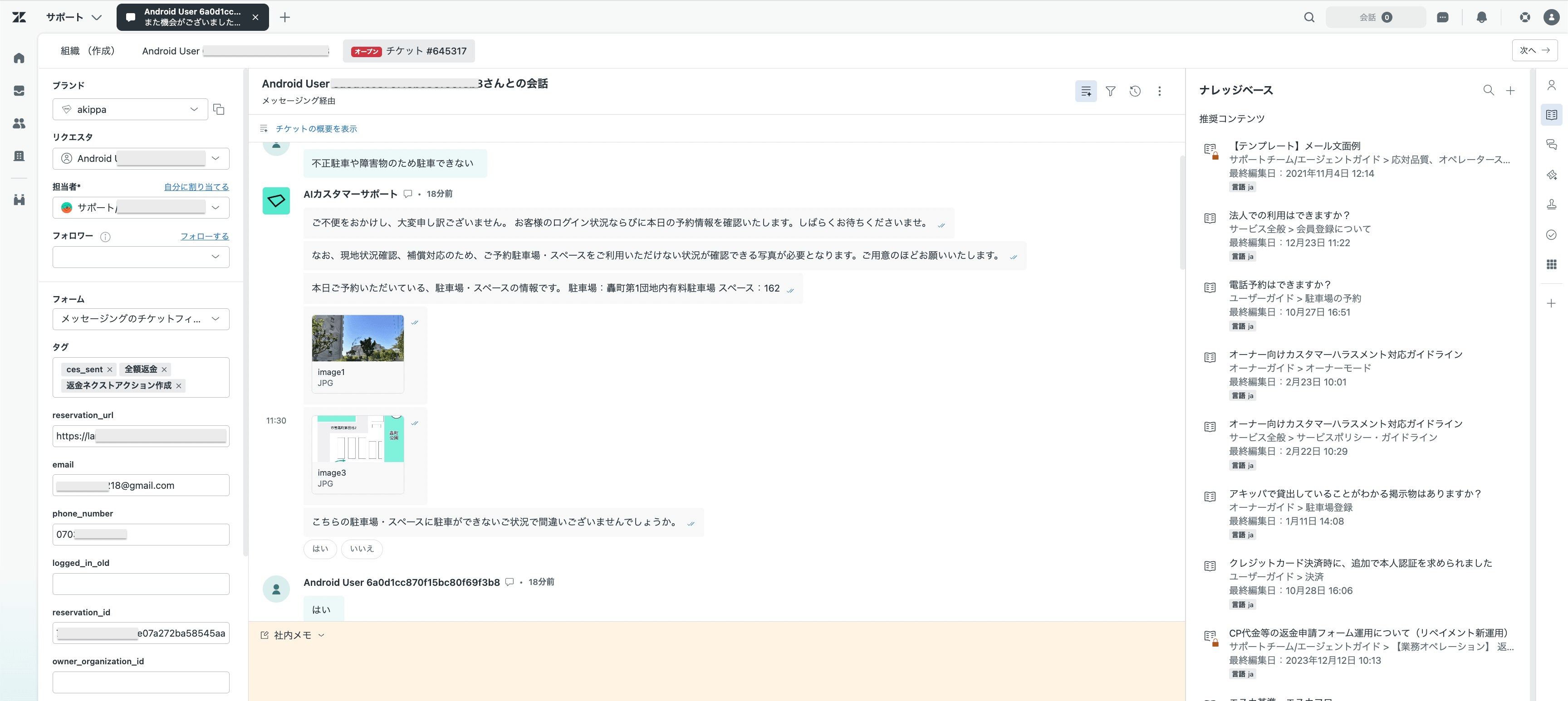The image size is (1568, 701).
Task: Click the logged_in_old input field
Action: (141, 584)
